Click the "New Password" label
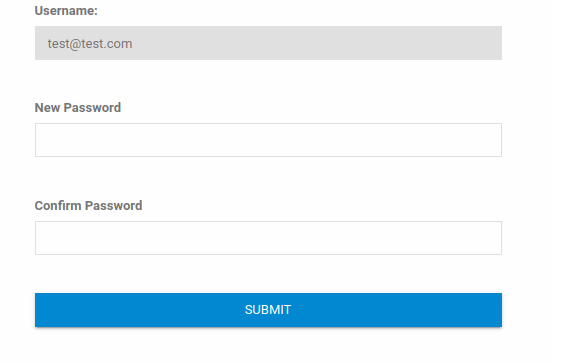 78,108
